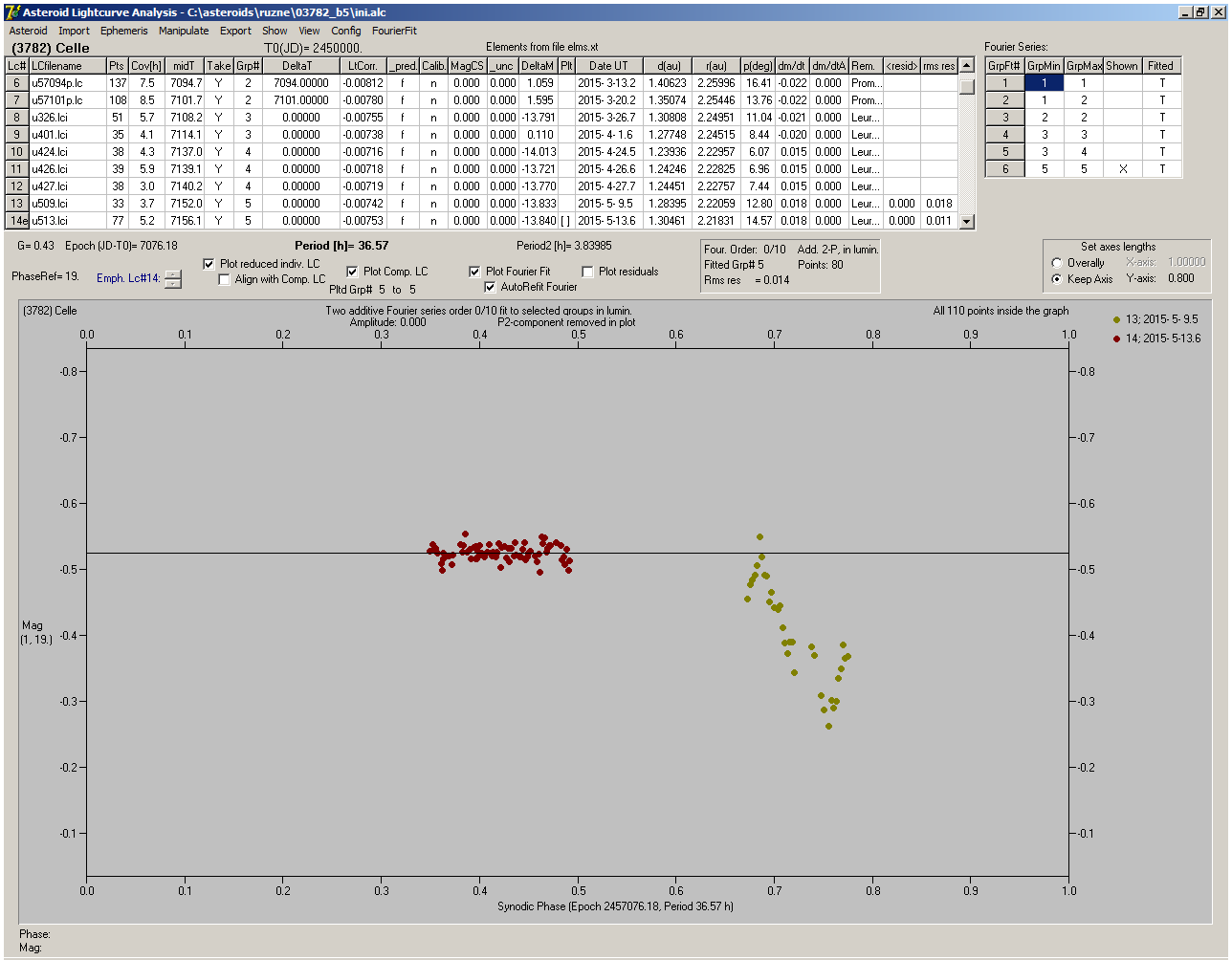This screenshot has height=960, width=1232.
Task: Click file name u509.lci
Action: [67, 204]
